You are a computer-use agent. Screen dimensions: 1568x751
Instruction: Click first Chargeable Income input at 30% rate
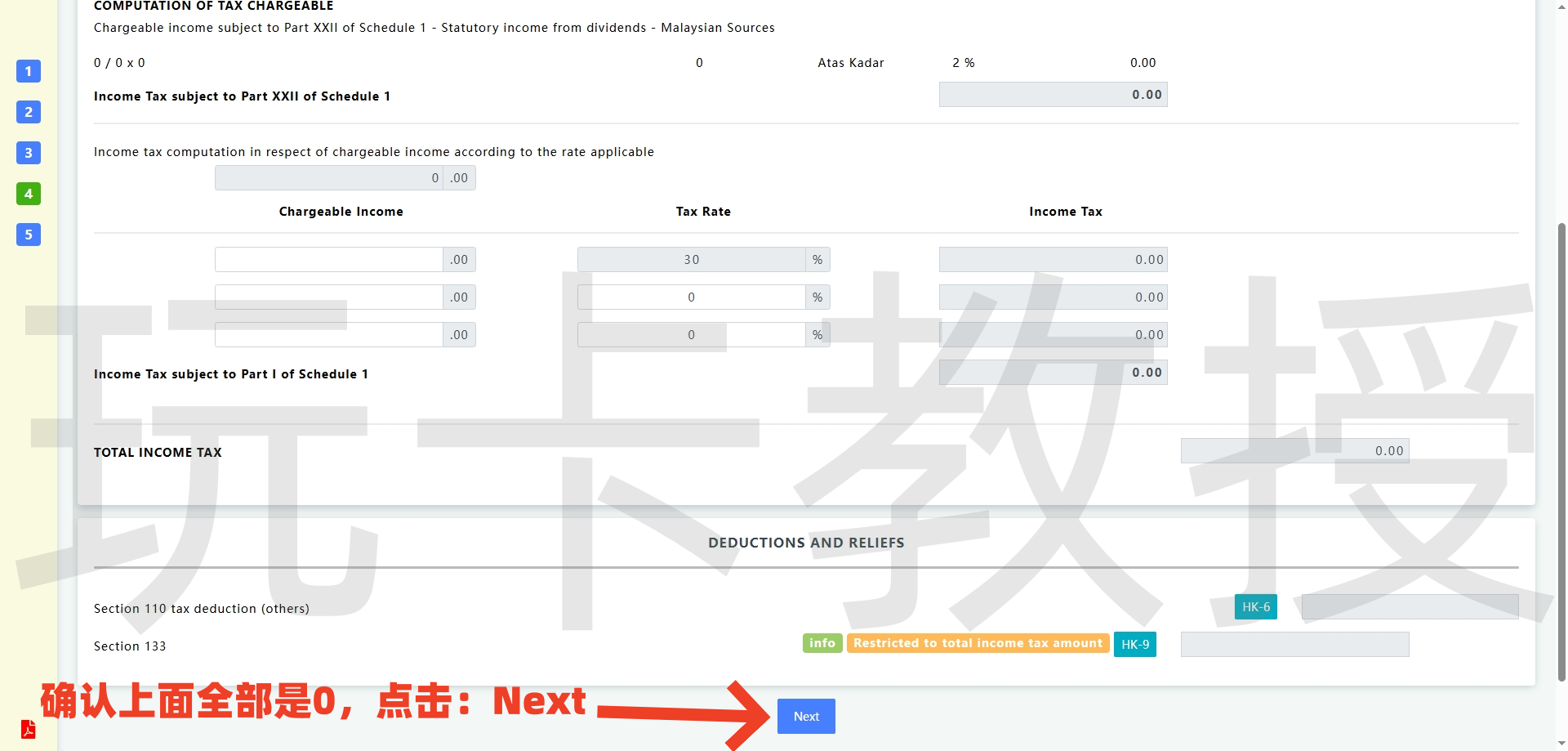click(x=329, y=260)
